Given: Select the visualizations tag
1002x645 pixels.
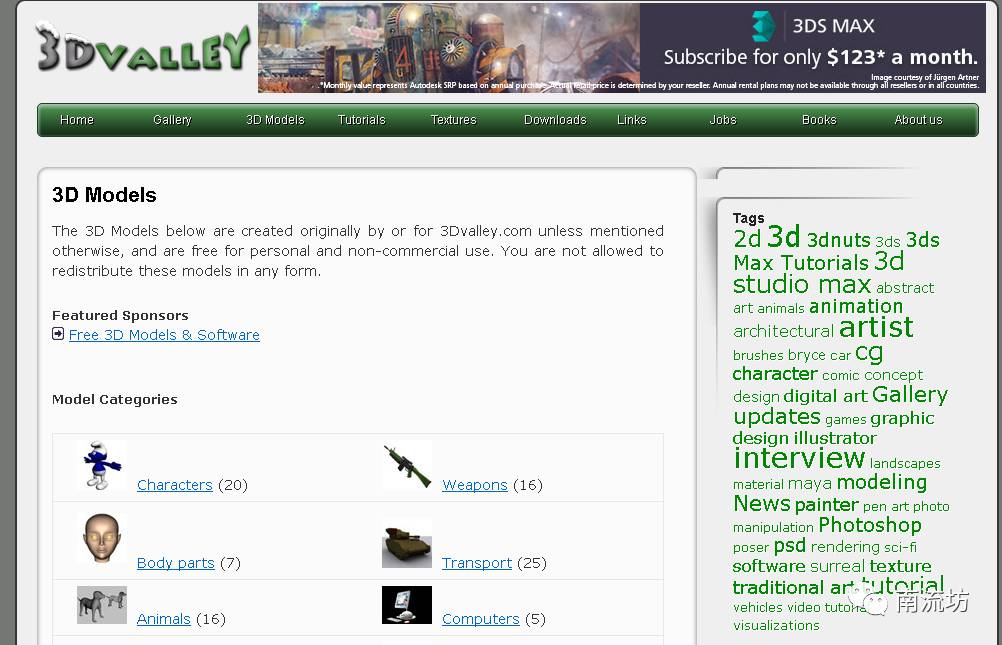Looking at the screenshot, I should point(776,626).
